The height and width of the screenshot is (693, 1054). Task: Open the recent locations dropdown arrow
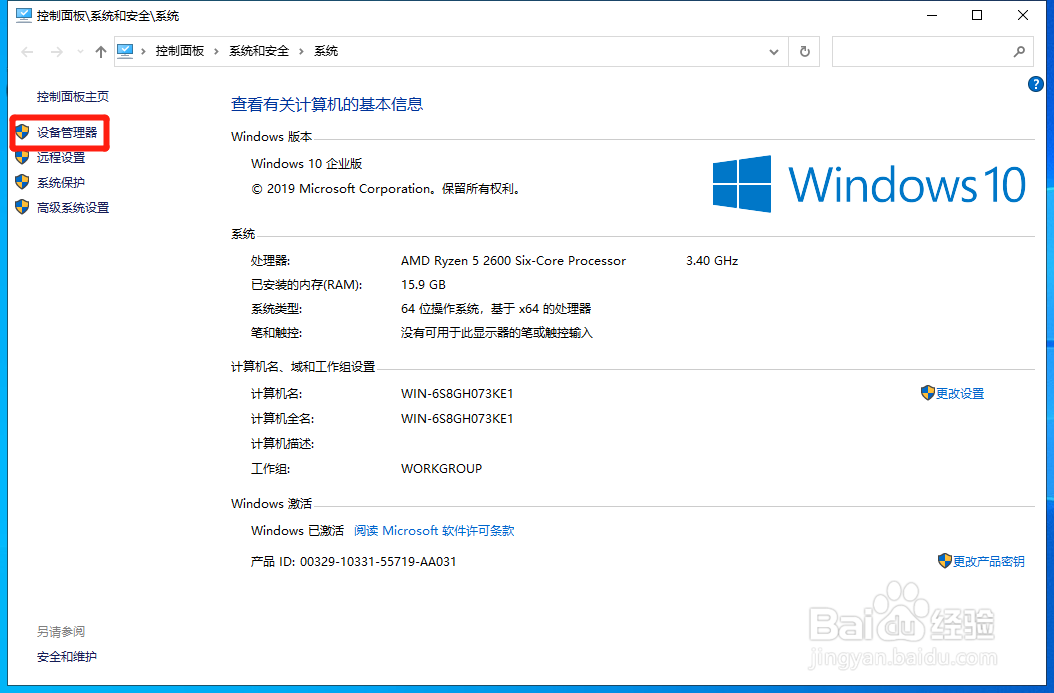80,52
